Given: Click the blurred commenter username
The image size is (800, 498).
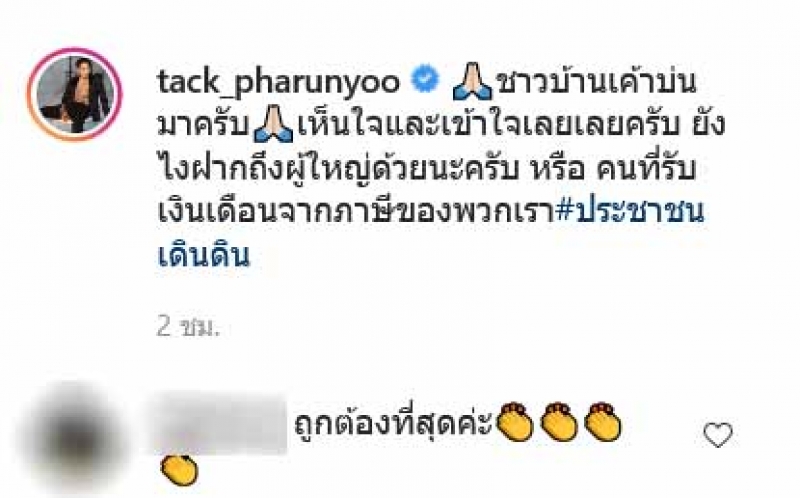Looking at the screenshot, I should tap(220, 423).
